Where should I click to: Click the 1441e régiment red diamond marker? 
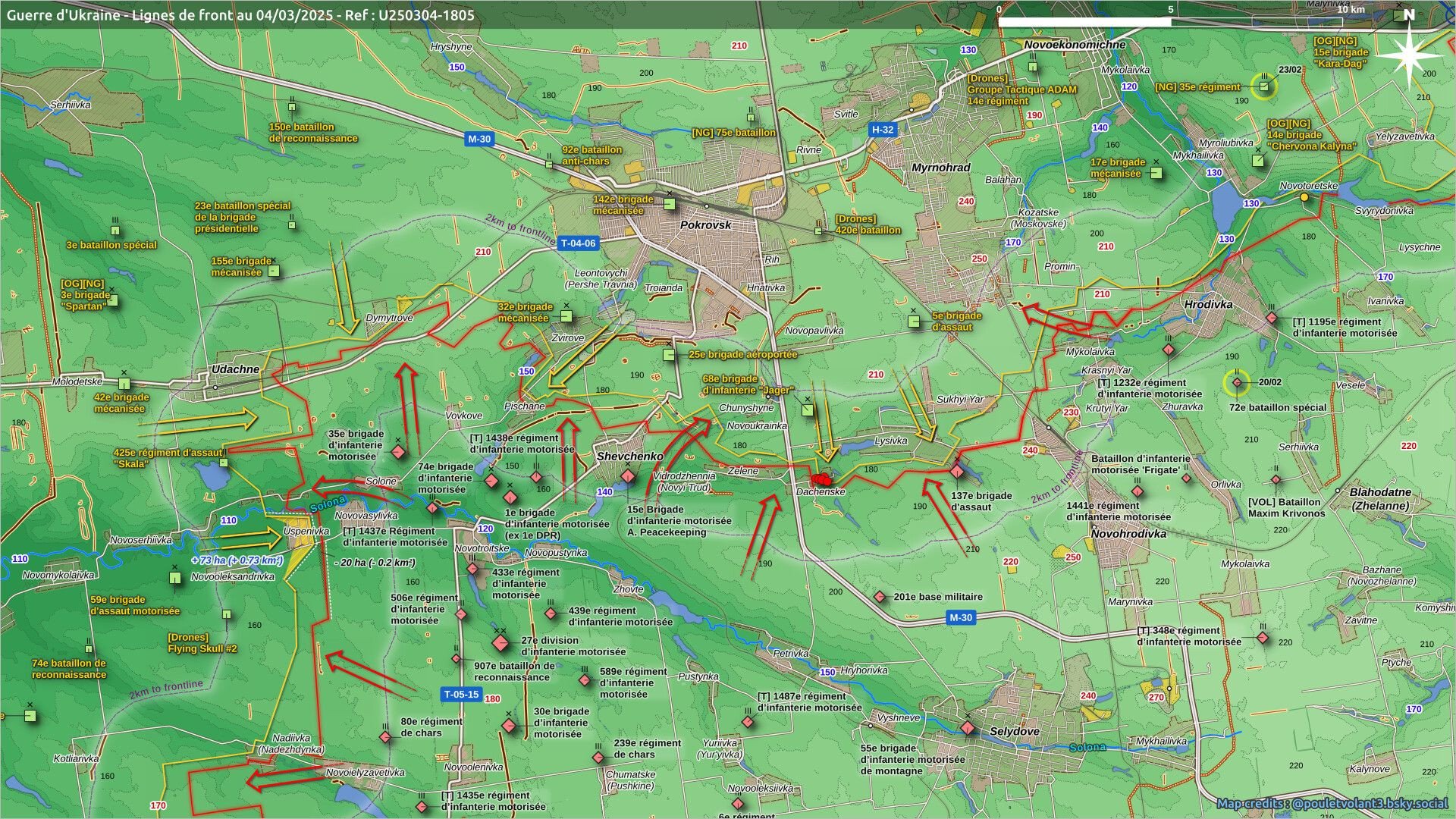point(1137,491)
